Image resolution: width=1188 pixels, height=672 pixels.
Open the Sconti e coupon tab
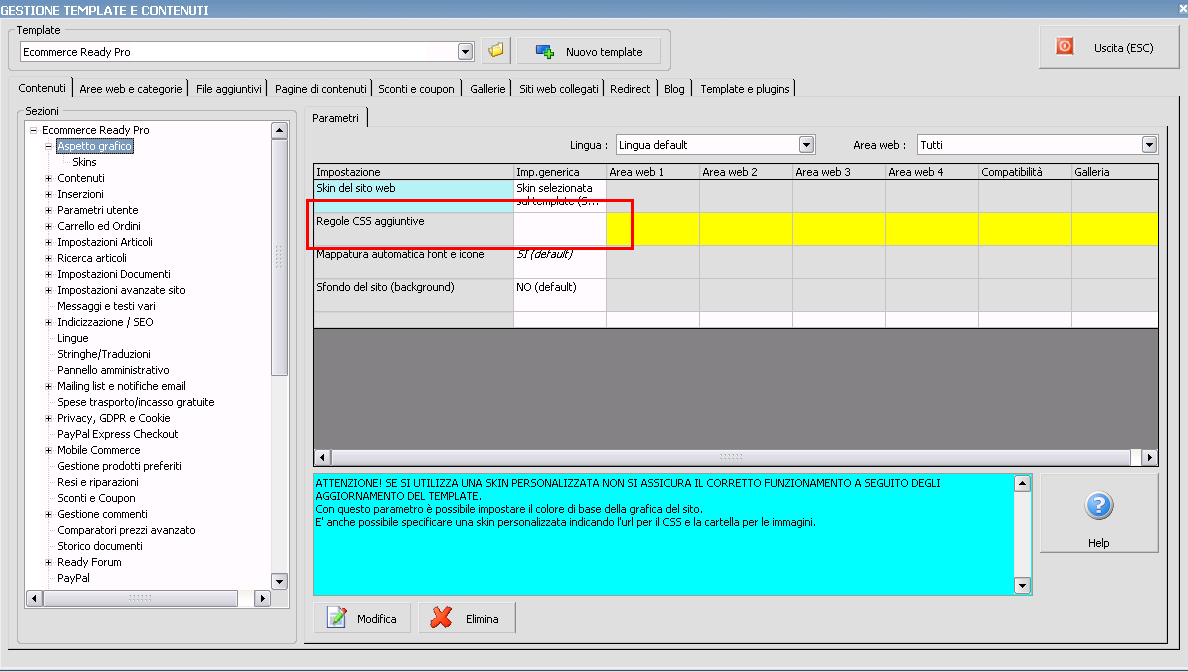tap(416, 89)
